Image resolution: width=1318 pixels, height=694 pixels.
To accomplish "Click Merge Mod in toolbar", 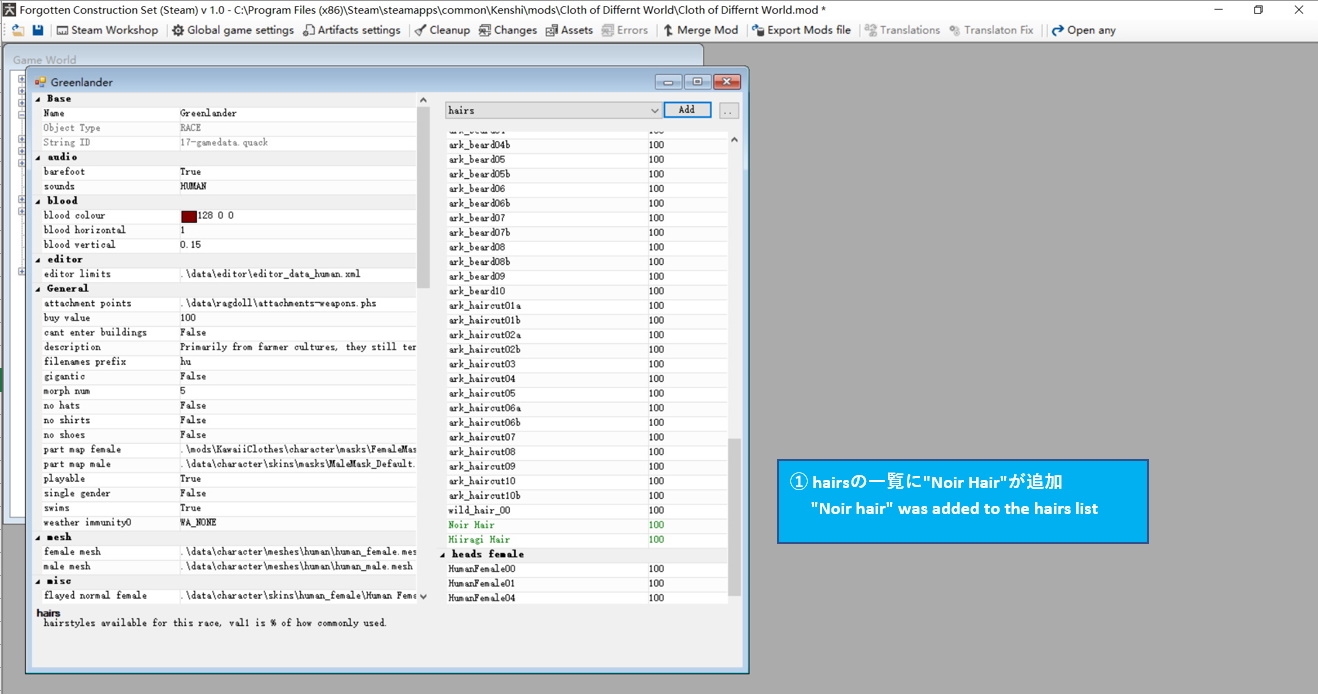I will (700, 30).
